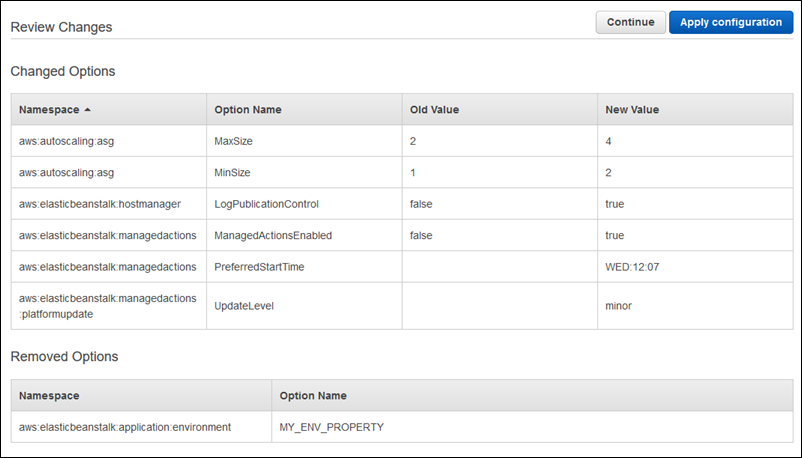This screenshot has height=458, width=802.
Task: Click the Removed Options Option Name header
Action: 313,396
